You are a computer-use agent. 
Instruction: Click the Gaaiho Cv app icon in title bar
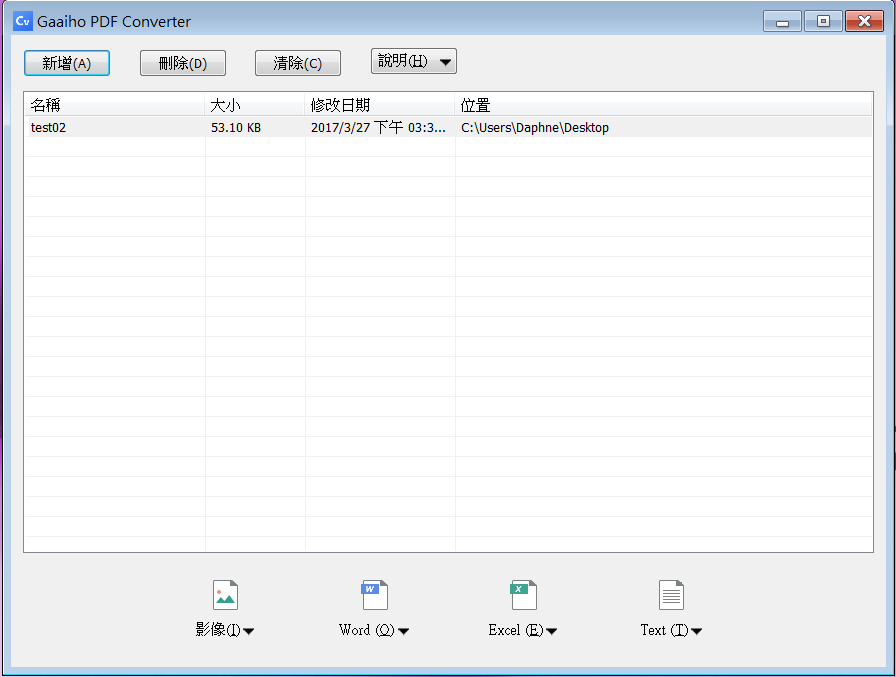tap(23, 21)
